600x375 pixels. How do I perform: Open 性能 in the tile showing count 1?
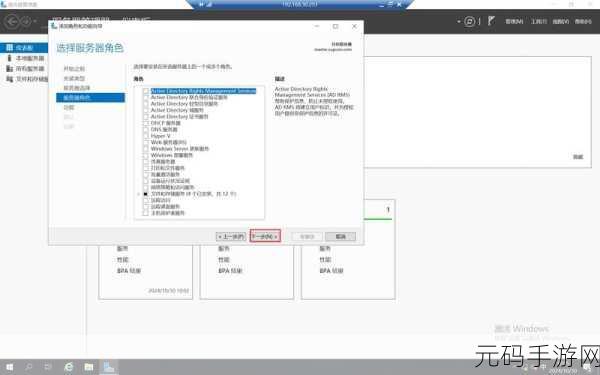(325, 260)
